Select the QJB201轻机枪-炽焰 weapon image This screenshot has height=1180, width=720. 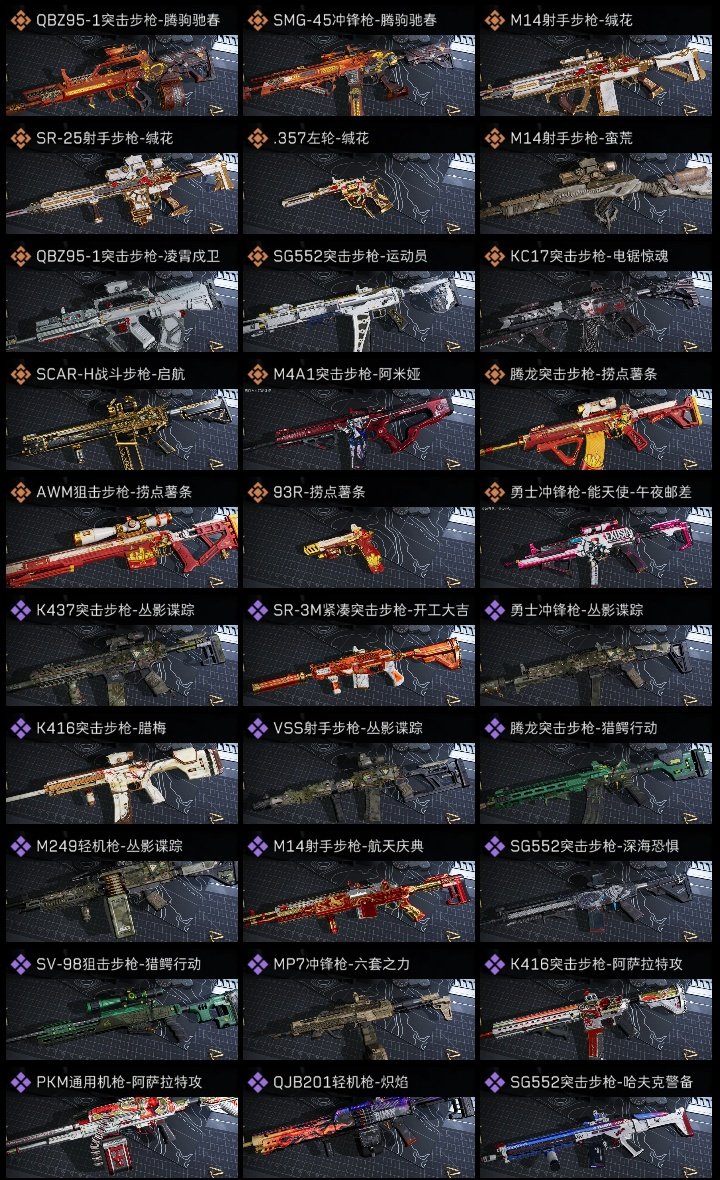(x=359, y=1138)
